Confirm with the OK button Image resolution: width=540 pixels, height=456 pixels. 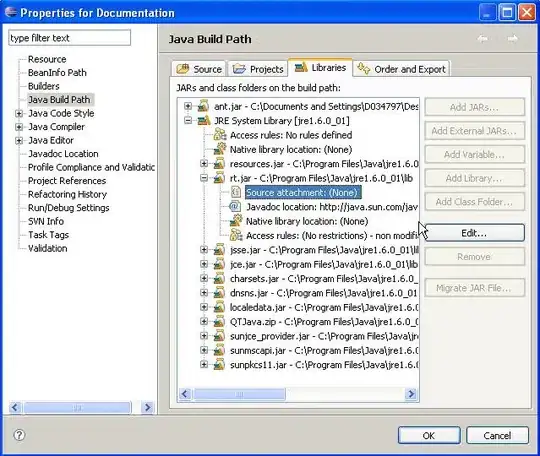pyautogui.click(x=429, y=436)
